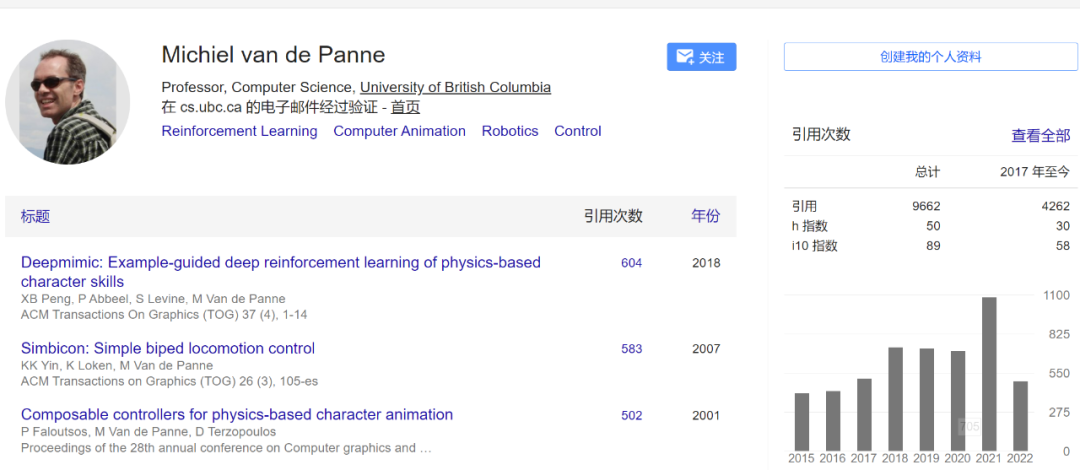Click the 502 citations count link
Image resolution: width=1080 pixels, height=470 pixels.
[x=631, y=415]
